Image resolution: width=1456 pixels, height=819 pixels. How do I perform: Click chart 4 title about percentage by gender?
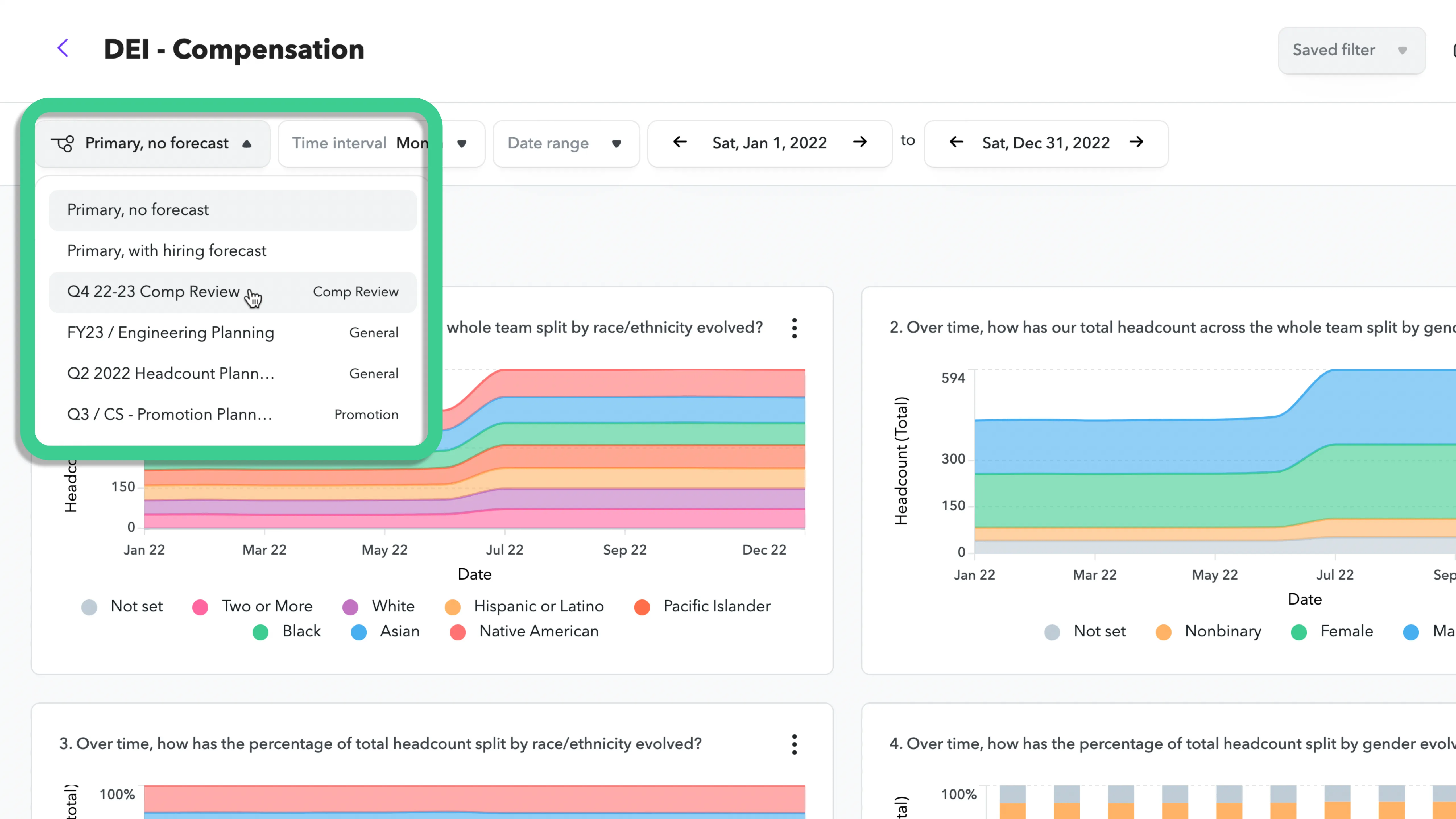coord(1172,744)
